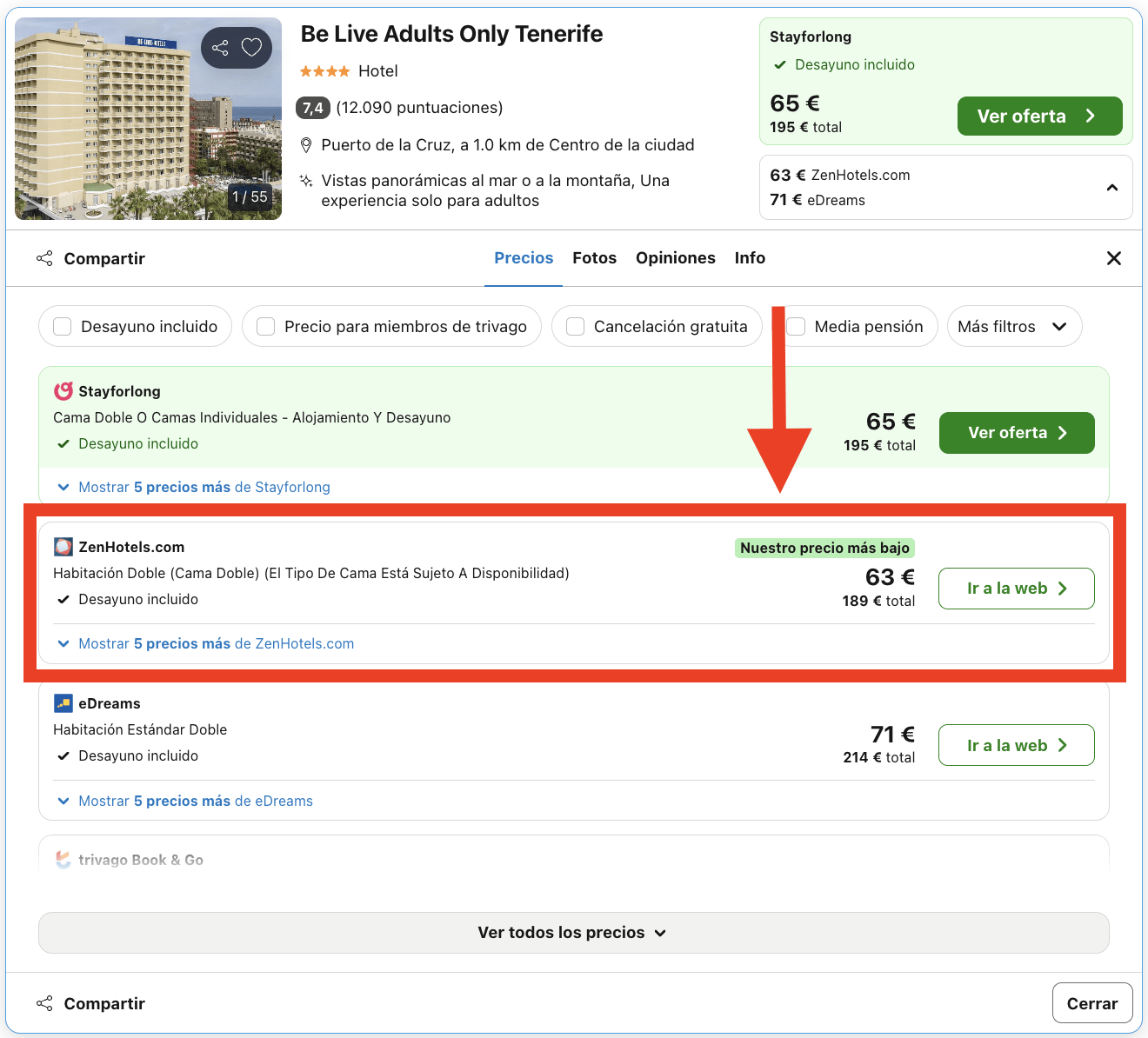Viewport: 1148px width, 1038px height.
Task: Click share icon beside bottom Compartir
Action: [44, 1003]
